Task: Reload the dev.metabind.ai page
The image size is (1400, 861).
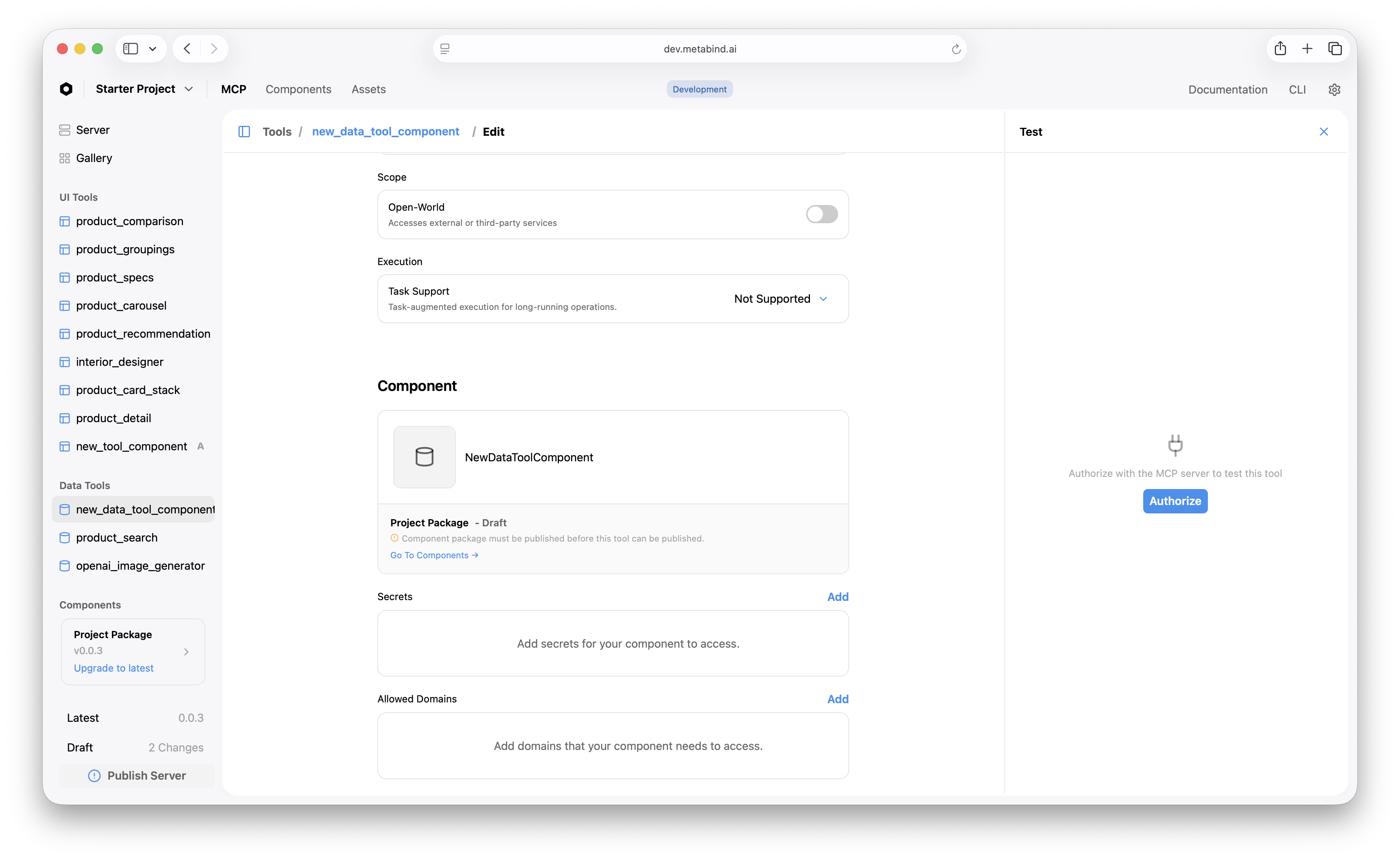Action: tap(956, 49)
